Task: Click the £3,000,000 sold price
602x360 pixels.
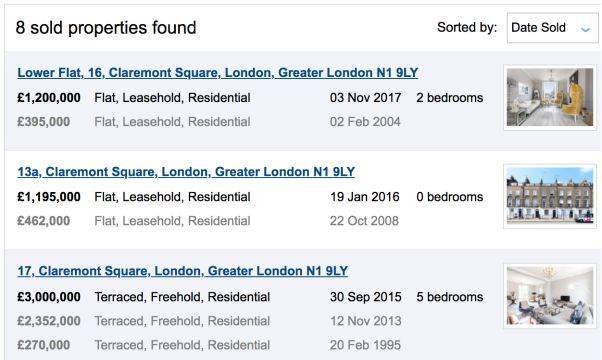Action: pos(49,297)
